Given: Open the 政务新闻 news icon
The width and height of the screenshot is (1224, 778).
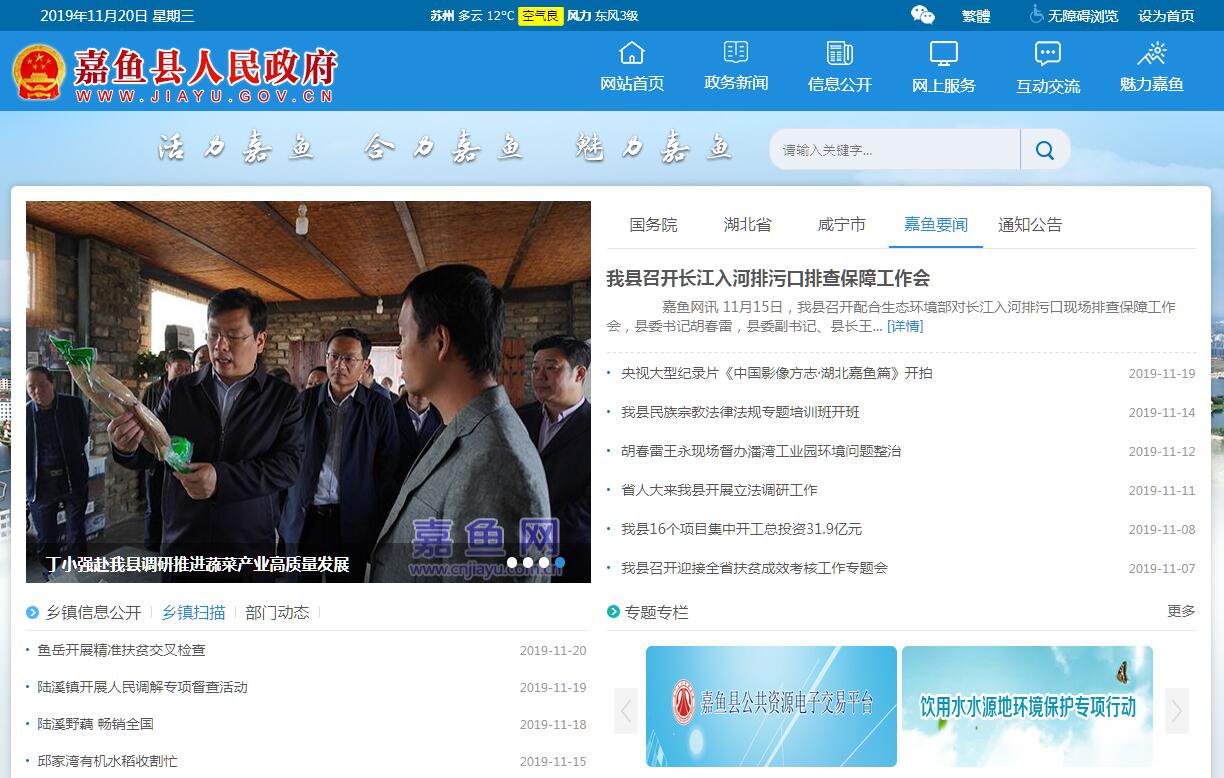Looking at the screenshot, I should (x=736, y=52).
